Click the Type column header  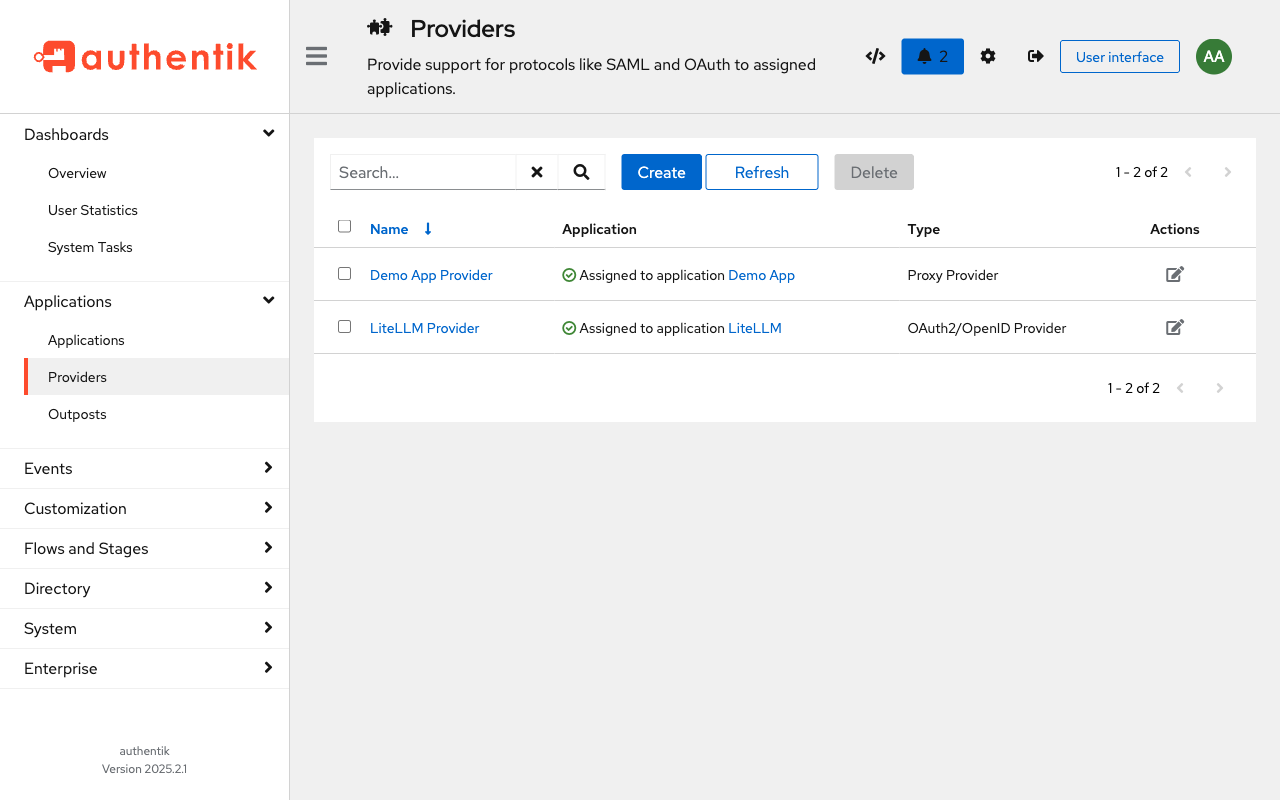coord(924,229)
